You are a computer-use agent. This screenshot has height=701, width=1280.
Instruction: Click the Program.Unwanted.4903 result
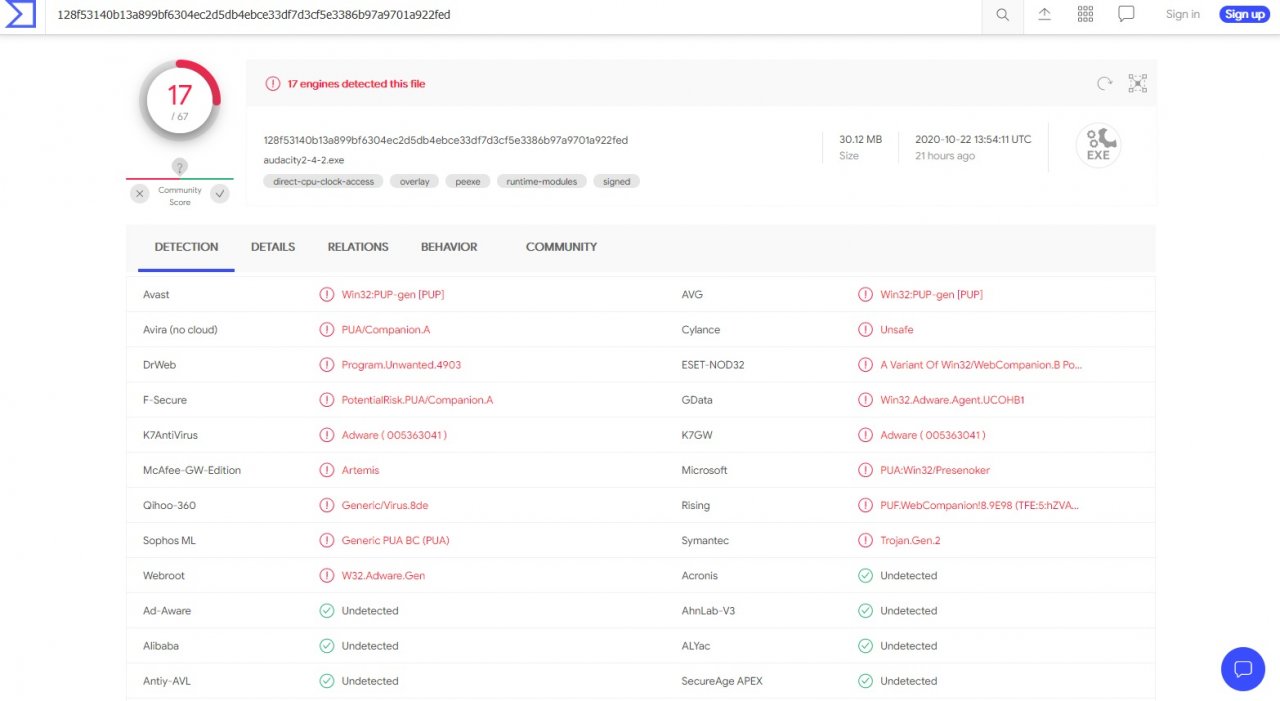click(x=401, y=365)
